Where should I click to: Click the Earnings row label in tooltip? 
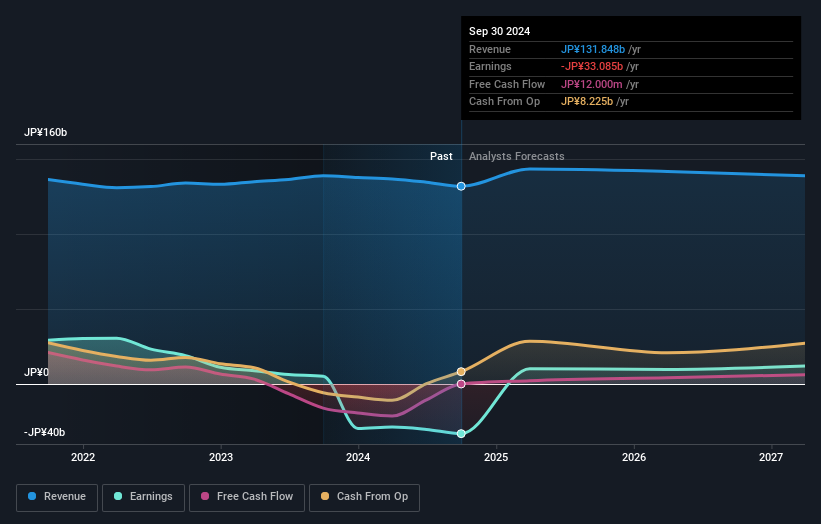pyautogui.click(x=490, y=66)
